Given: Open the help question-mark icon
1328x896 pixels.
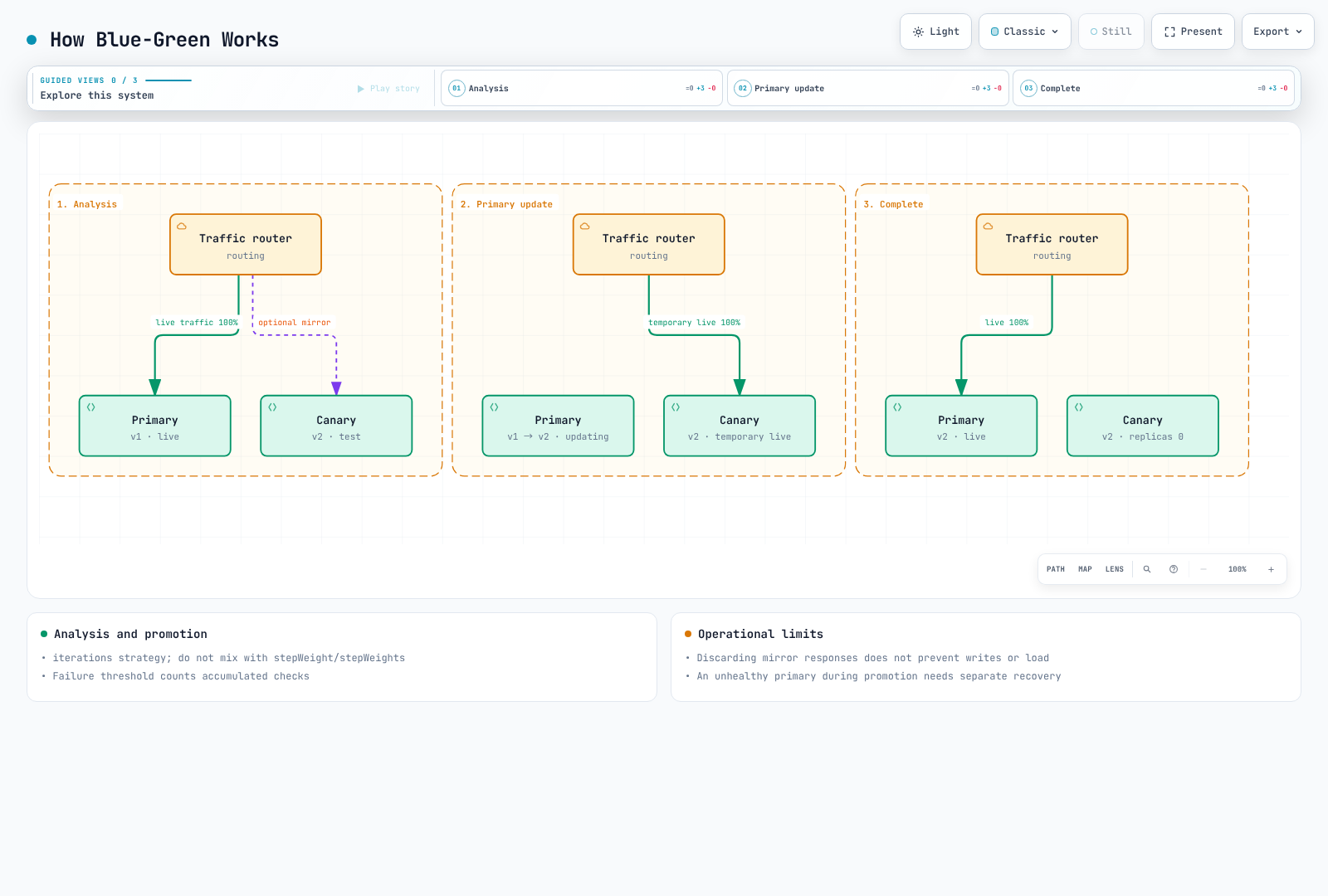Looking at the screenshot, I should (1174, 569).
